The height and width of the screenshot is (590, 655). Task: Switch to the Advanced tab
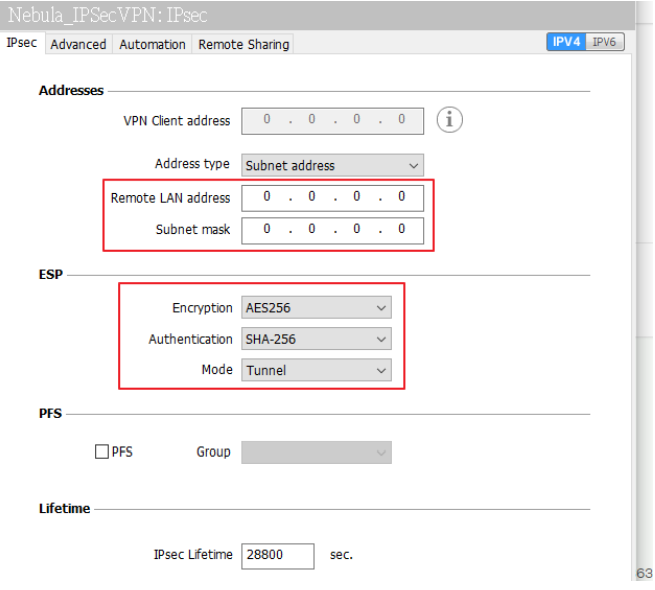(x=78, y=44)
